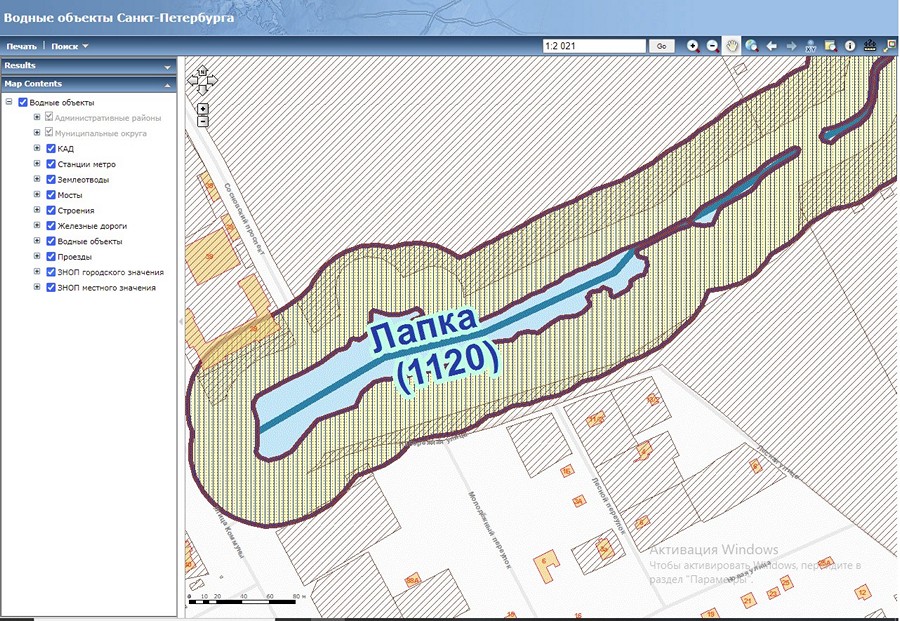The height and width of the screenshot is (621, 900).
Task: Open the XY coordinates tool
Action: [811, 46]
